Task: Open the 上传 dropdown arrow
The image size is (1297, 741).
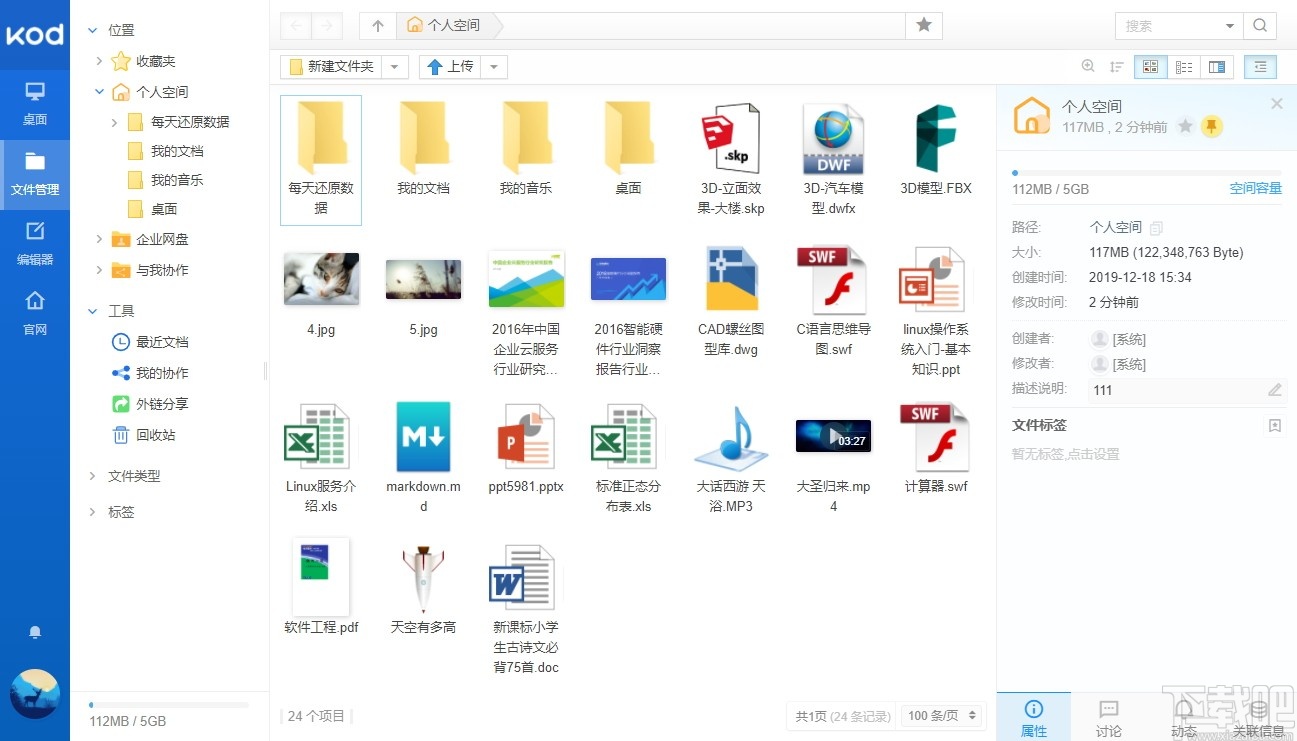Action: coord(493,66)
